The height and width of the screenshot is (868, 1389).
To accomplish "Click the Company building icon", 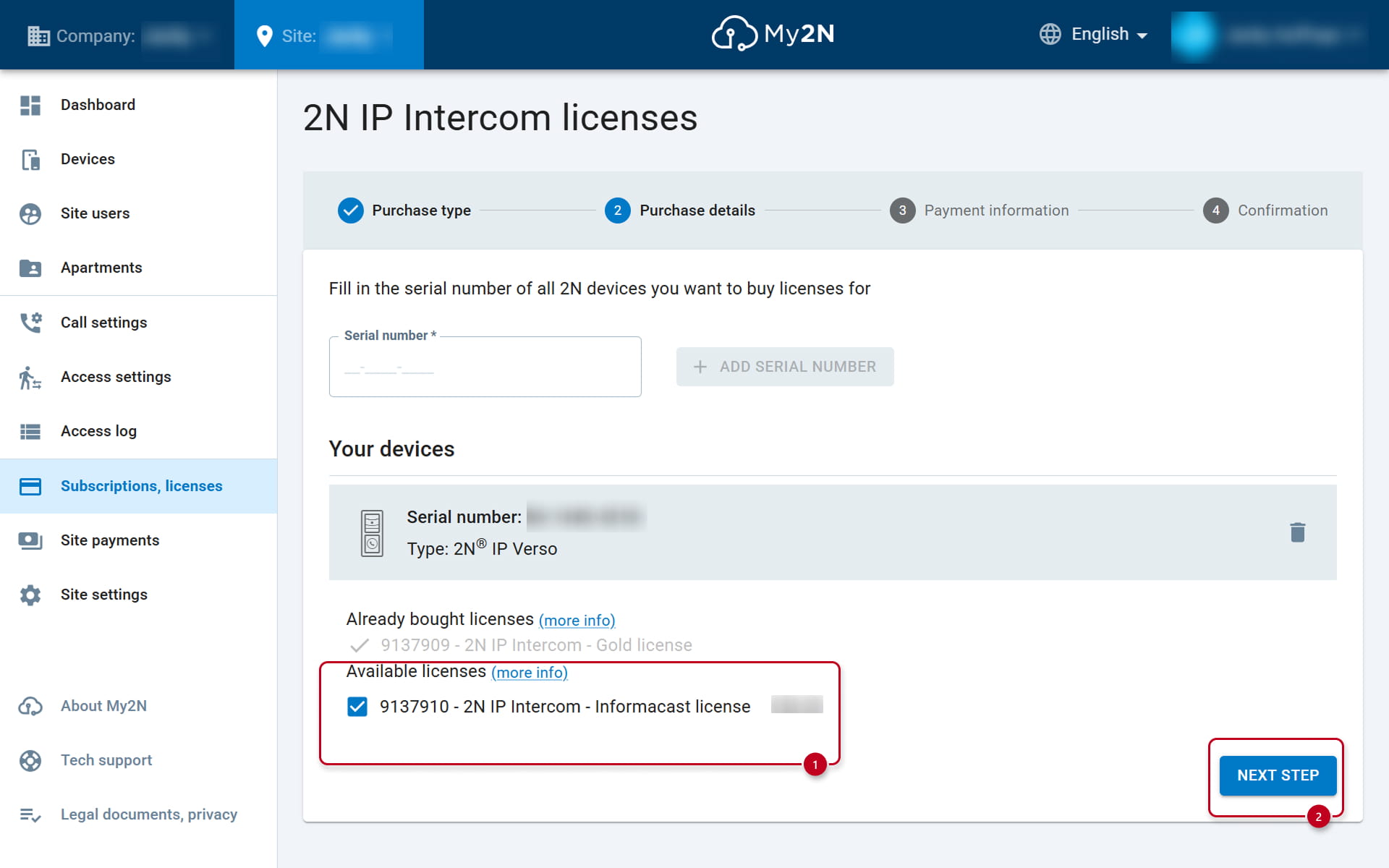I will click(x=38, y=35).
